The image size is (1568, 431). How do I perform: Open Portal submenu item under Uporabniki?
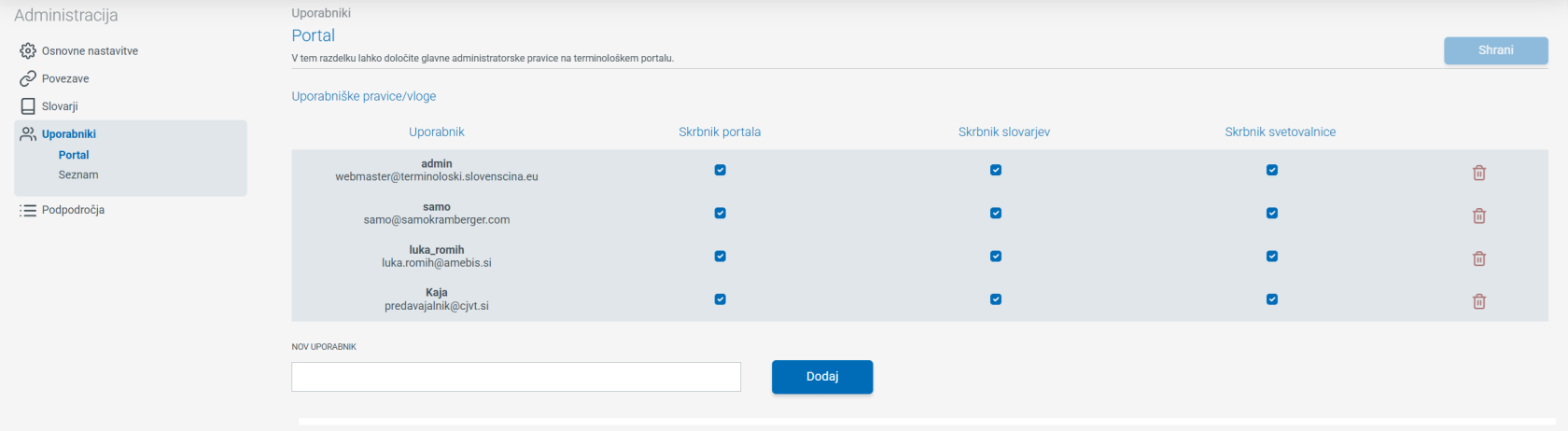[74, 155]
